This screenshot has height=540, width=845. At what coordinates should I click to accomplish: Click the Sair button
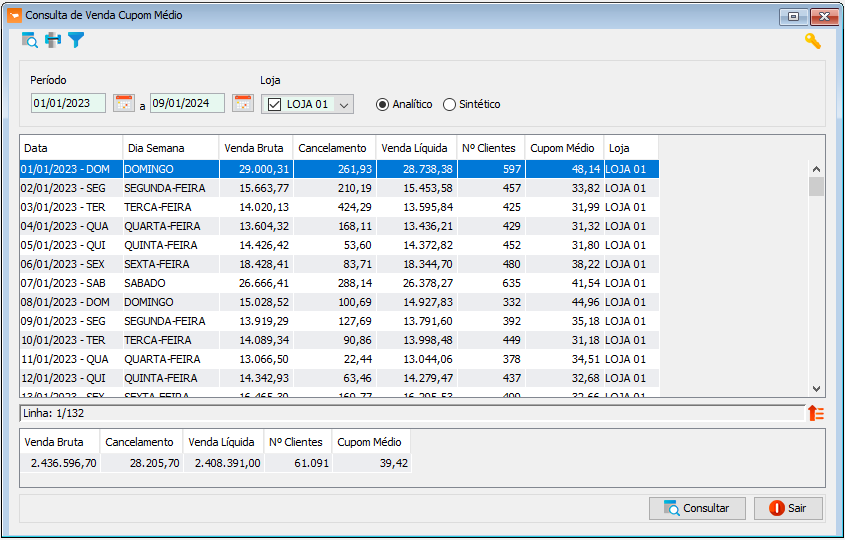[788, 508]
